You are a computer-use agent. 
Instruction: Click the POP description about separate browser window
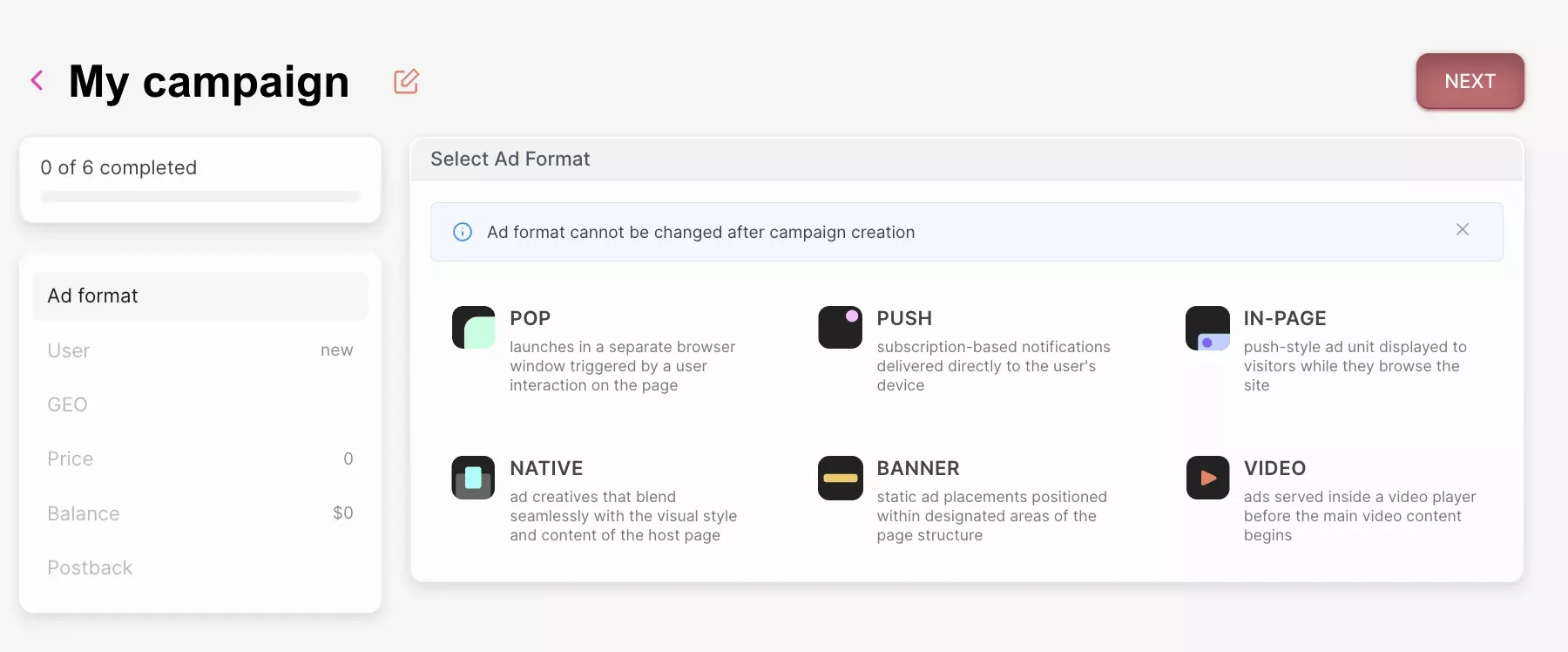tap(623, 366)
